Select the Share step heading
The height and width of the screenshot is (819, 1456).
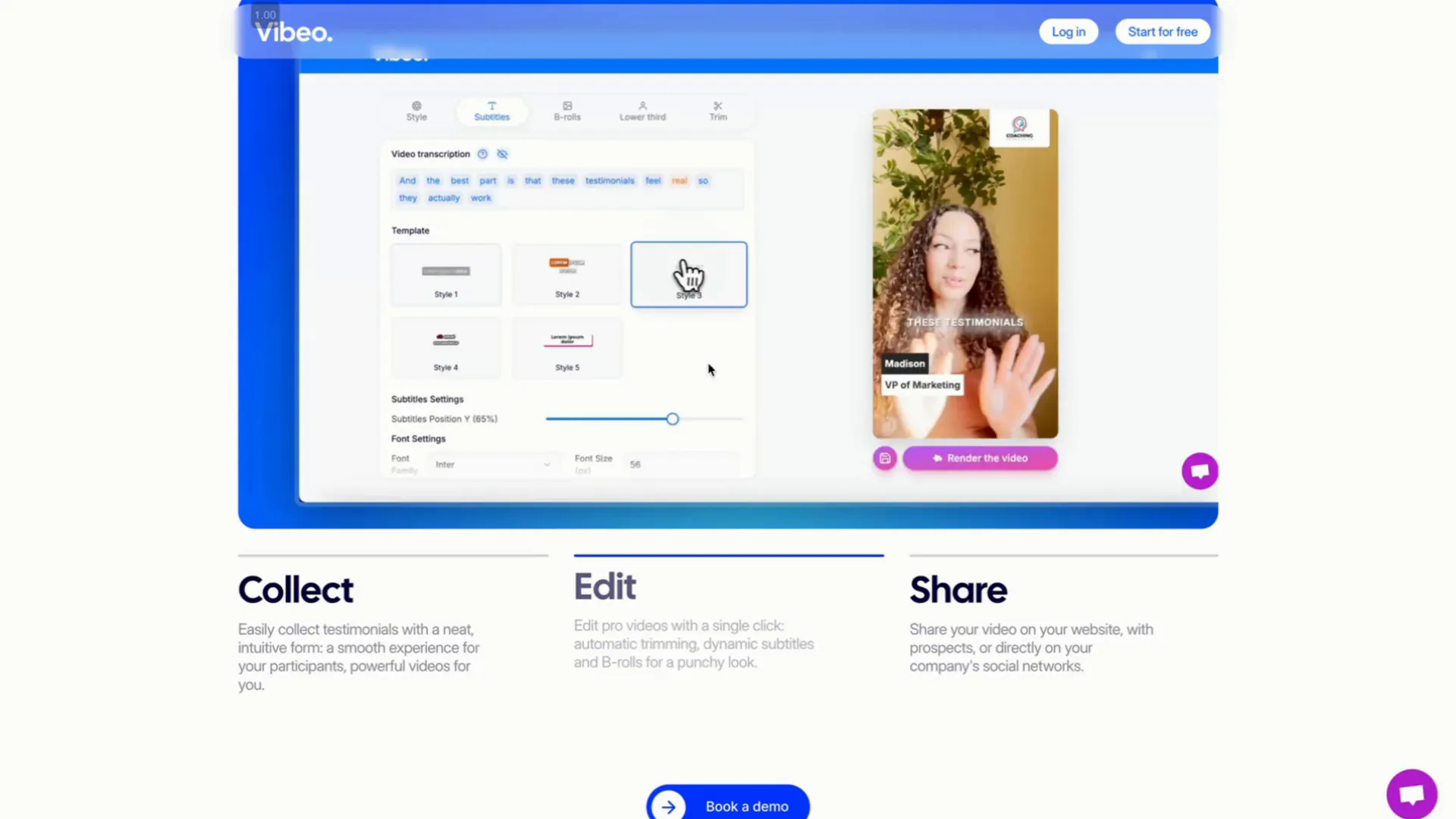pos(959,589)
